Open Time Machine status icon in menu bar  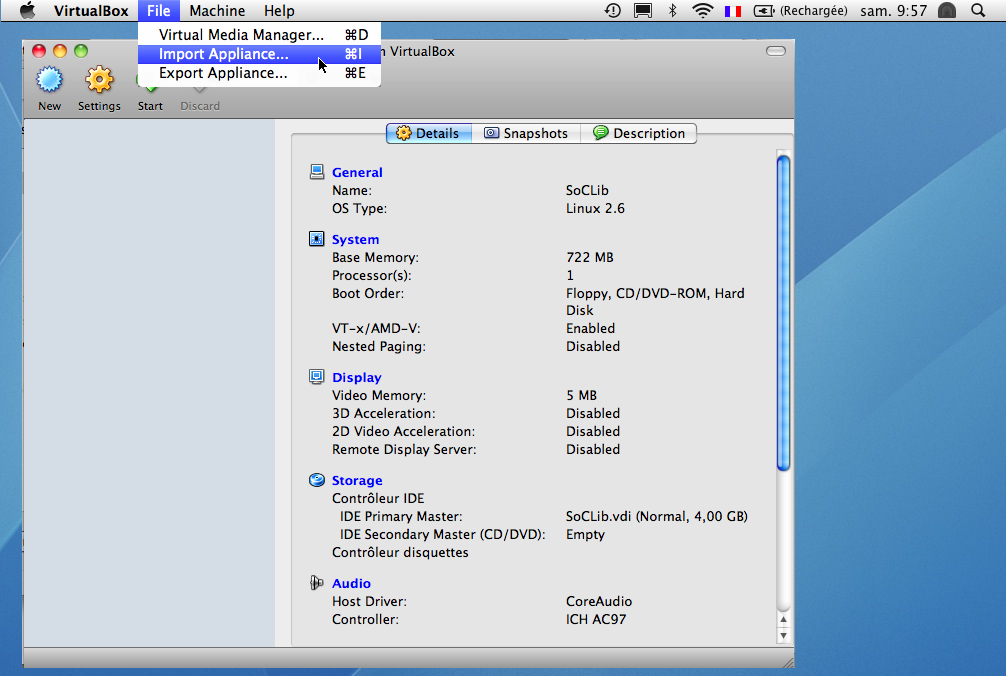click(x=613, y=10)
